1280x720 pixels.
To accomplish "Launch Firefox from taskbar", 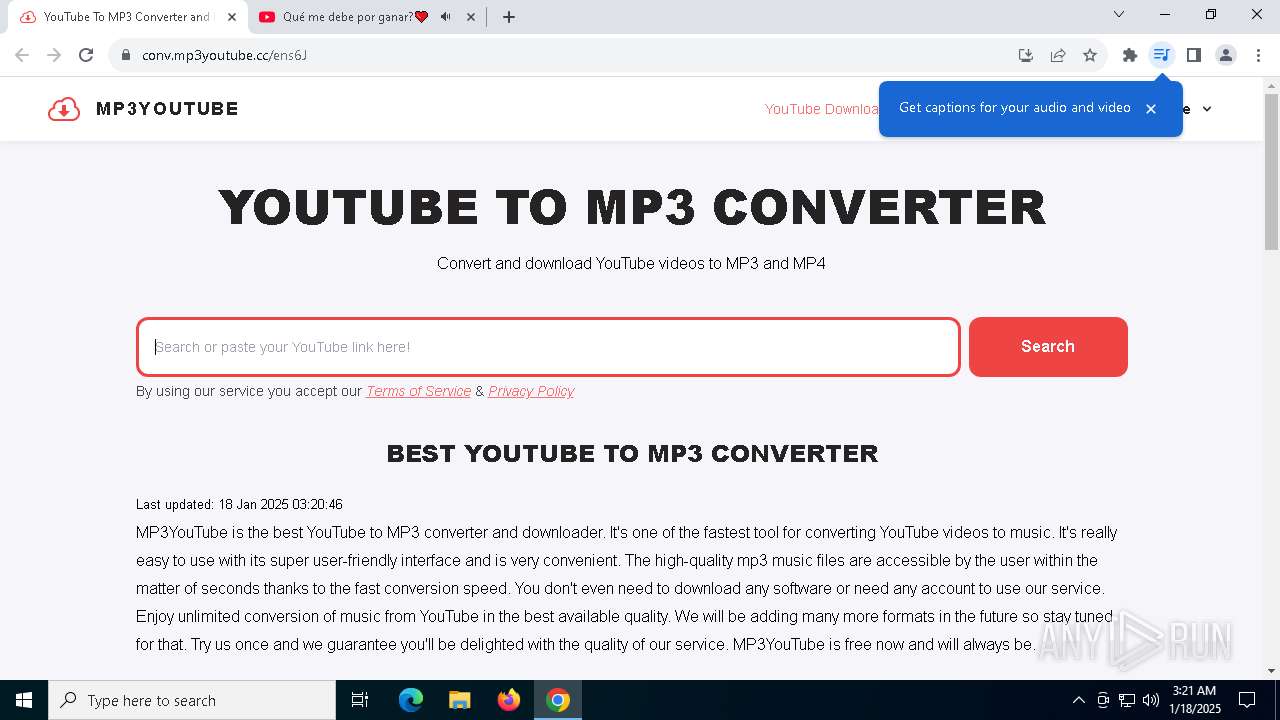I will click(509, 700).
